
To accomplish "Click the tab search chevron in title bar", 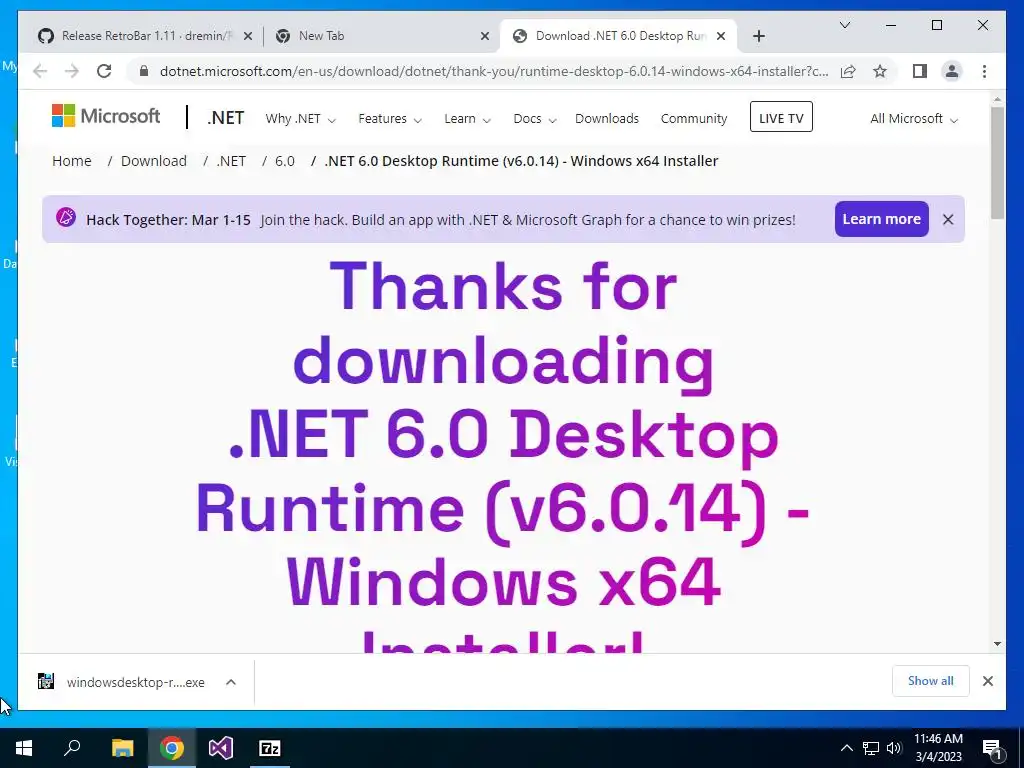I will [x=844, y=25].
